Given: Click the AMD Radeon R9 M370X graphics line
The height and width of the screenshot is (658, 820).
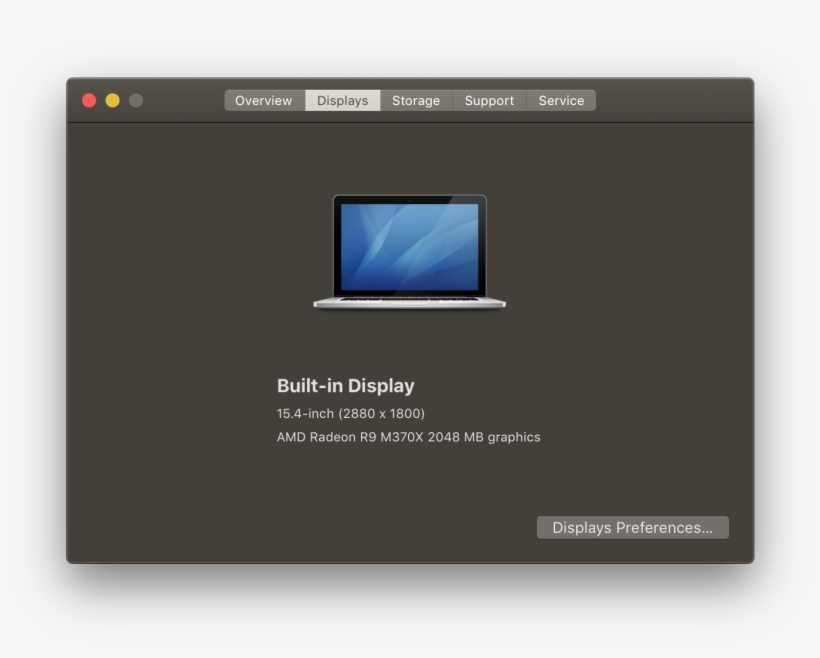Looking at the screenshot, I should (x=409, y=437).
